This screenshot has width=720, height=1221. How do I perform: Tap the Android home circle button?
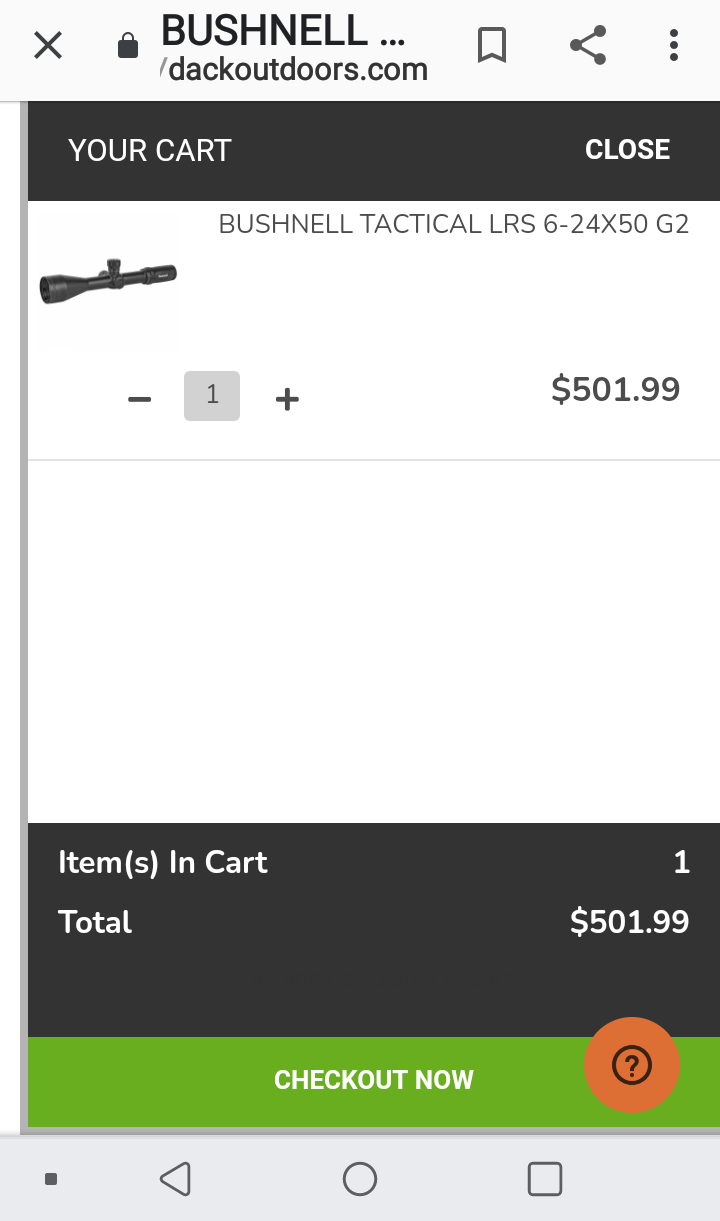(360, 1179)
